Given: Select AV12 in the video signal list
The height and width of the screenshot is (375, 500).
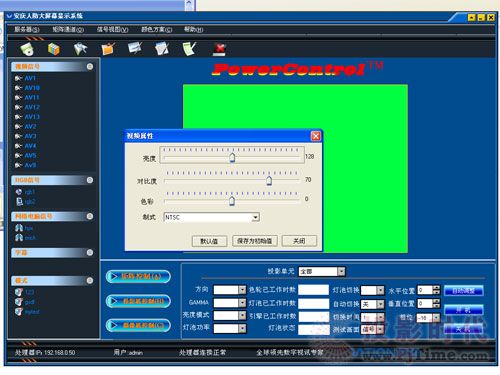Looking at the screenshot, I should [32, 107].
